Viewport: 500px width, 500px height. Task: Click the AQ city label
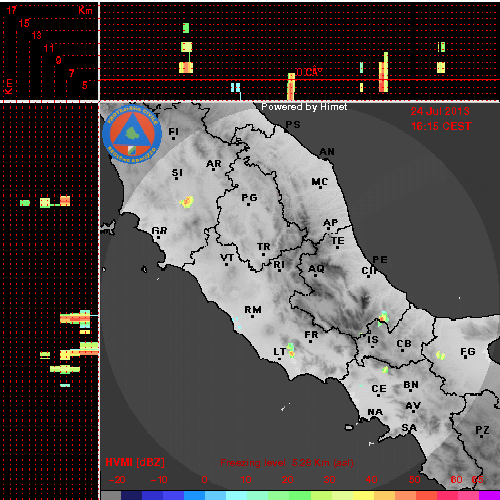pyautogui.click(x=316, y=268)
